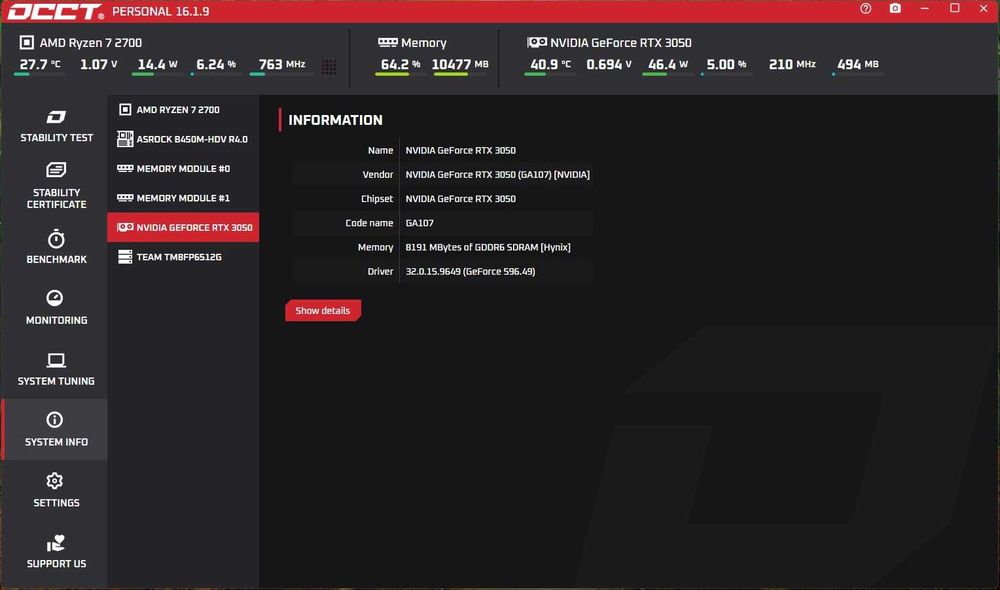Select Memory Module #1 entry

point(183,198)
